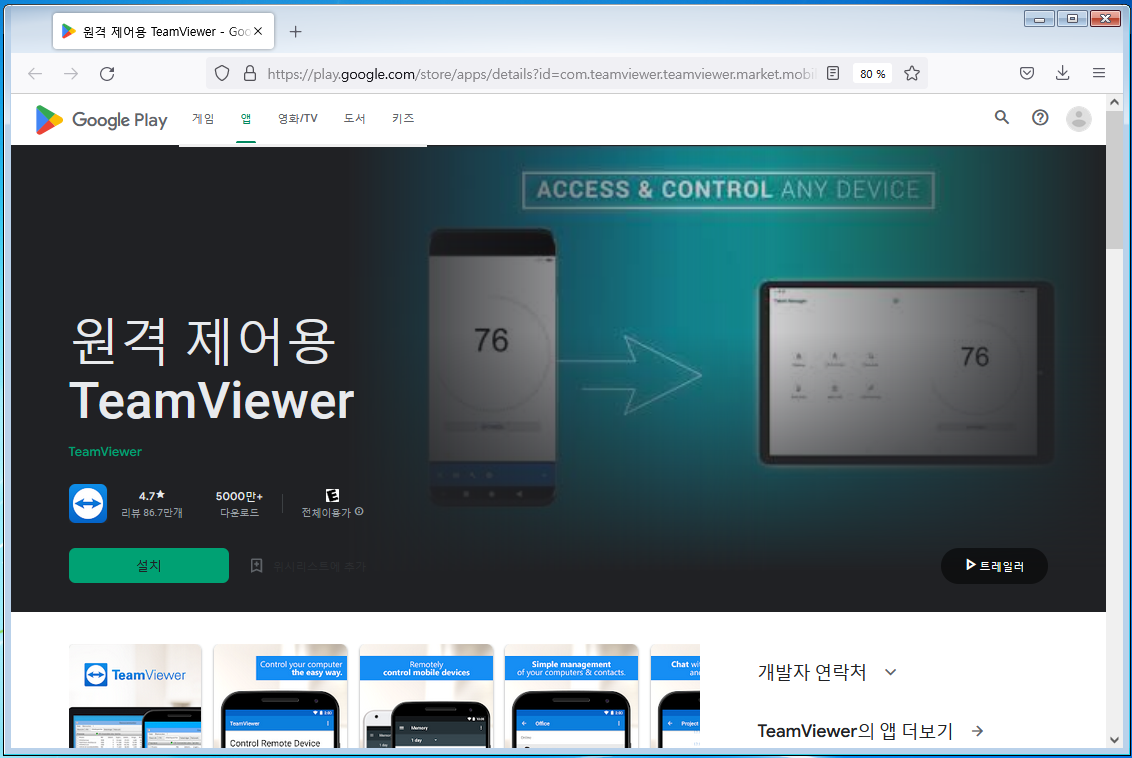Click the 원격 제어용 TeamViewer title
The width and height of the screenshot is (1132, 758).
pos(212,370)
